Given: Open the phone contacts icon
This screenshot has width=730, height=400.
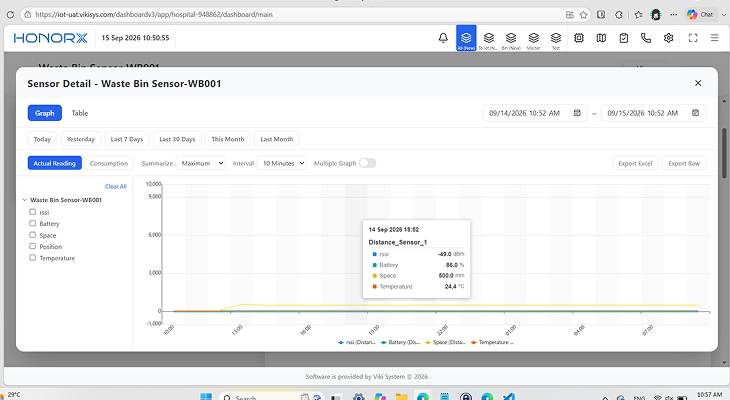Looking at the screenshot, I should coord(646,38).
